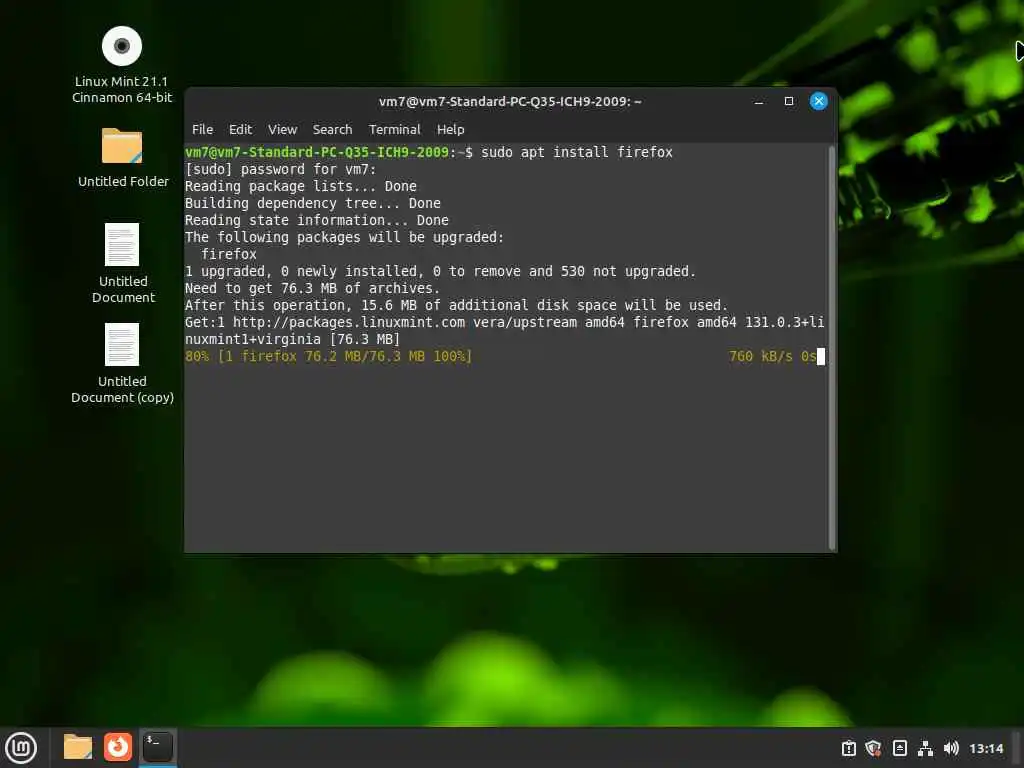This screenshot has height=768, width=1024.
Task: Click the 'Reading state information... Done' line
Action: 317,220
